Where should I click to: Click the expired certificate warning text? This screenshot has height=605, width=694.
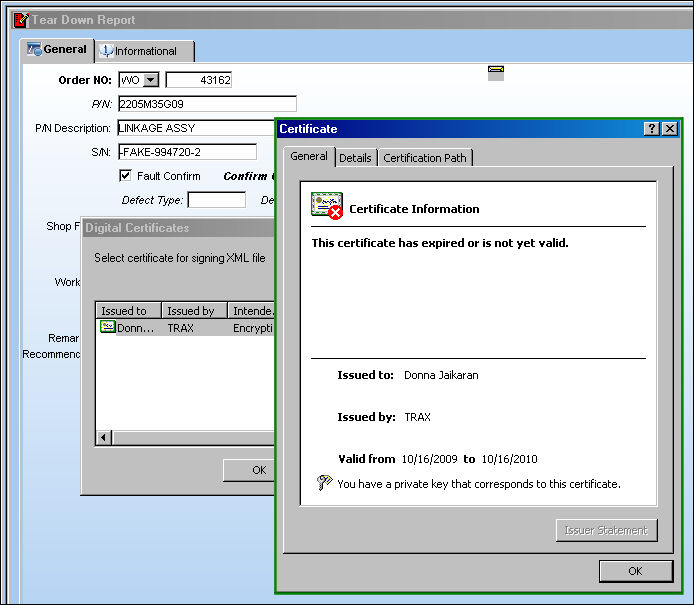click(440, 243)
